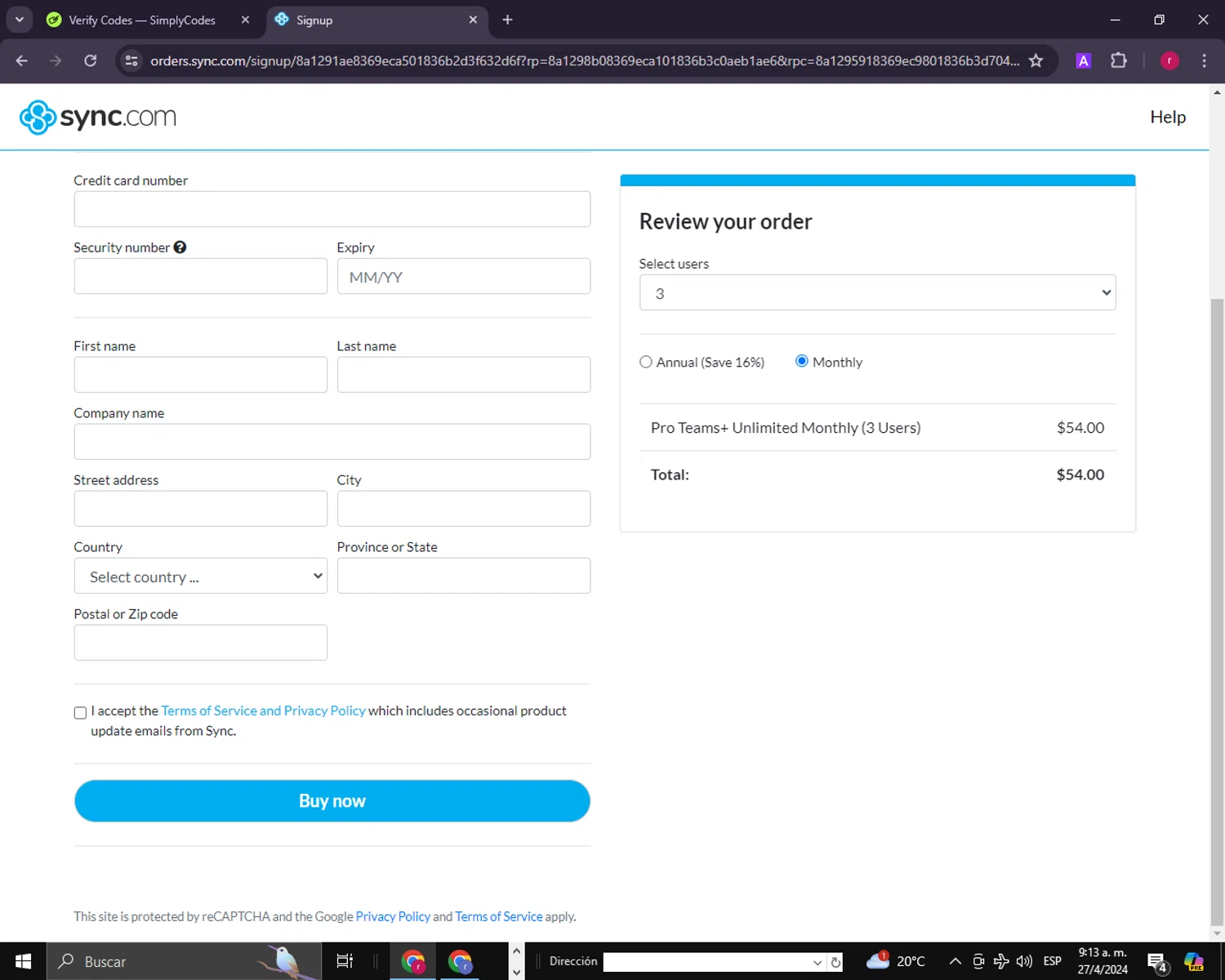
Task: Click the Buscar taskbar search box
Action: [x=183, y=961]
